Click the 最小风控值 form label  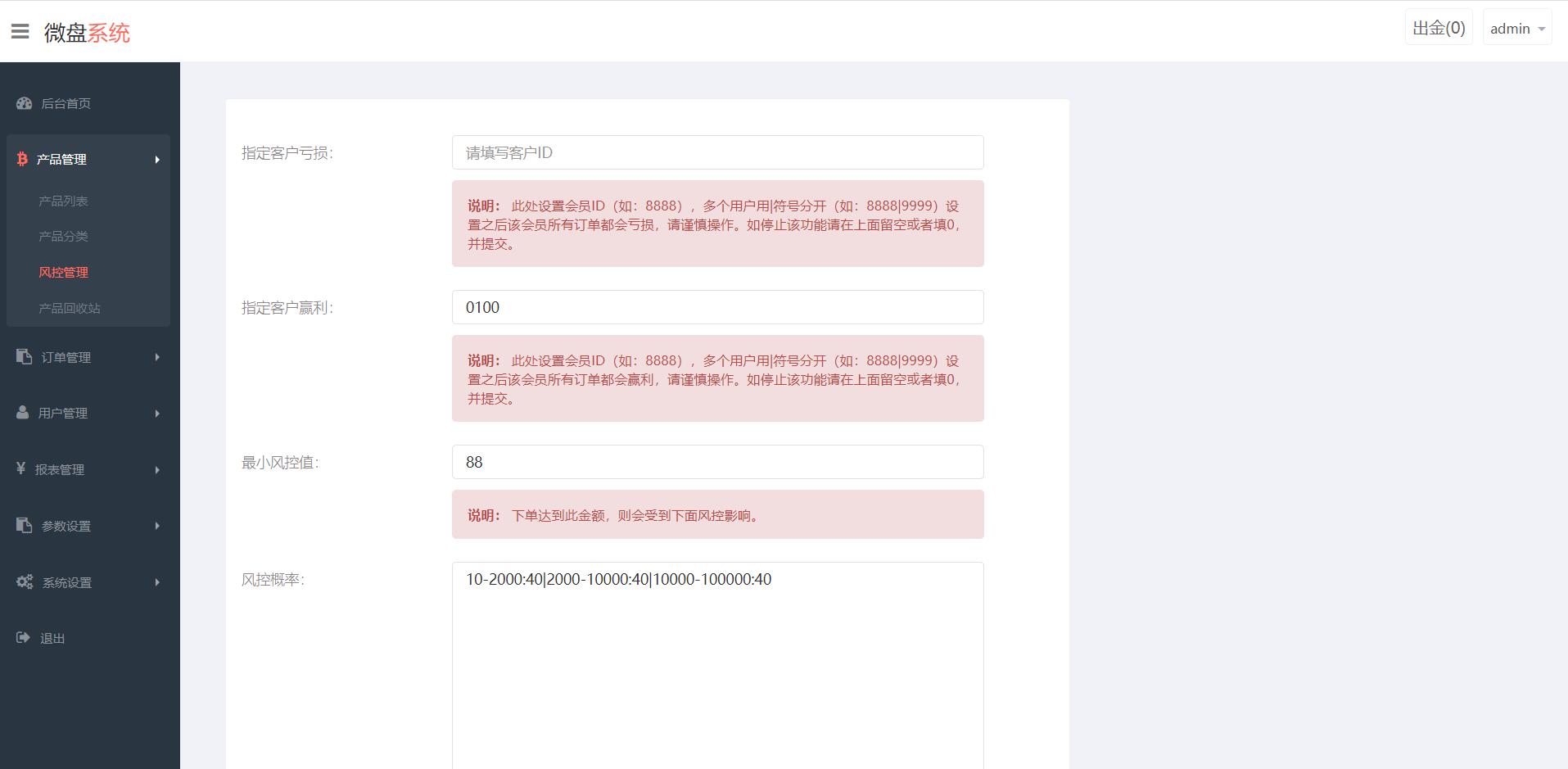280,463
